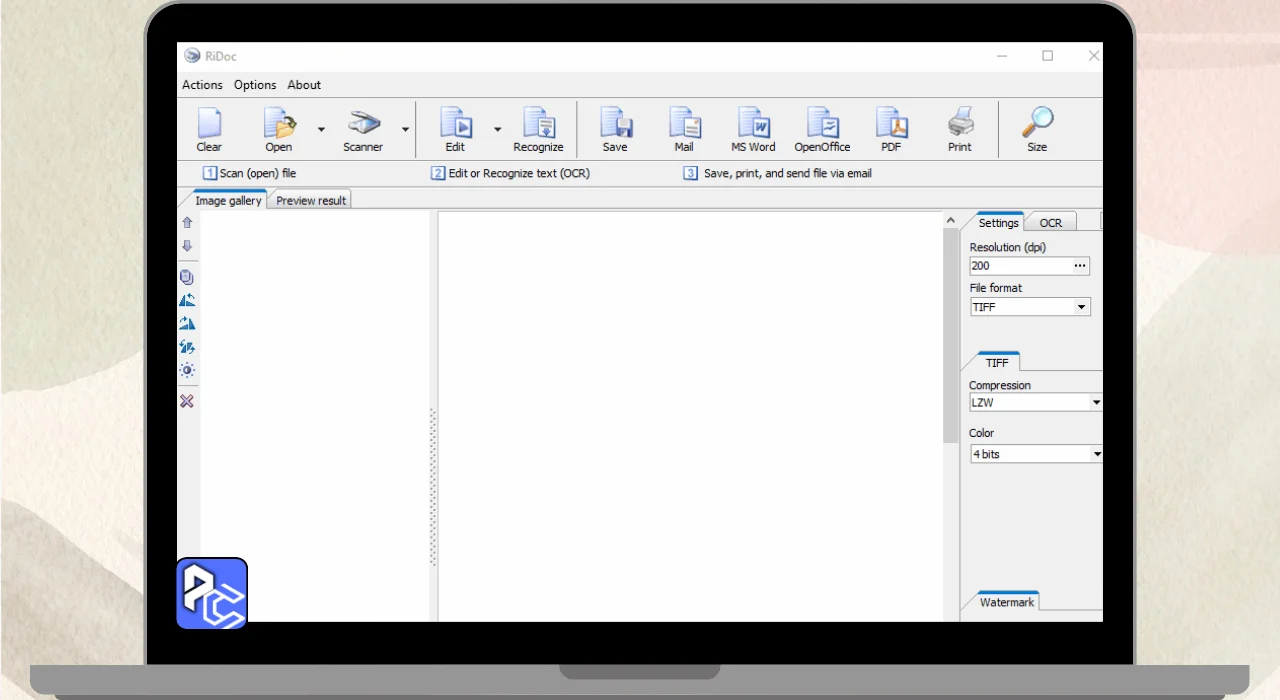Click the Print icon
Image resolution: width=1280 pixels, height=700 pixels.
(959, 130)
